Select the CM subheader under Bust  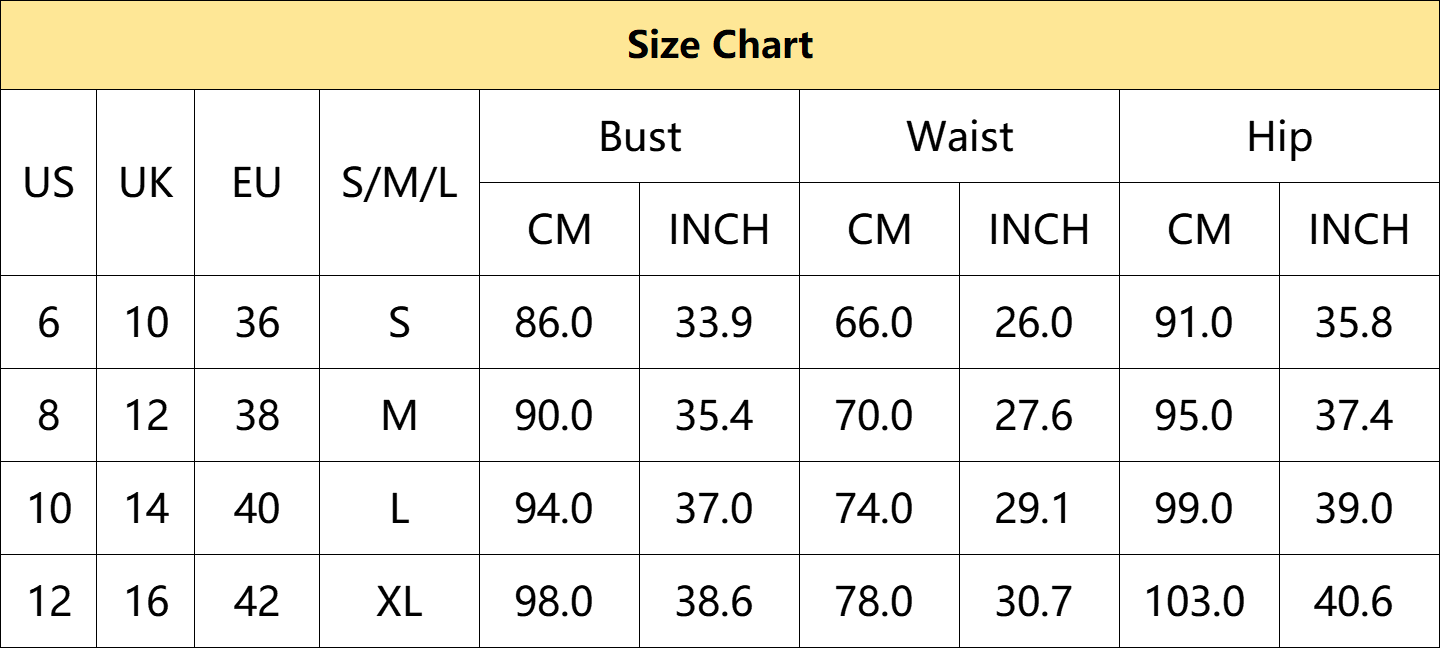[560, 229]
